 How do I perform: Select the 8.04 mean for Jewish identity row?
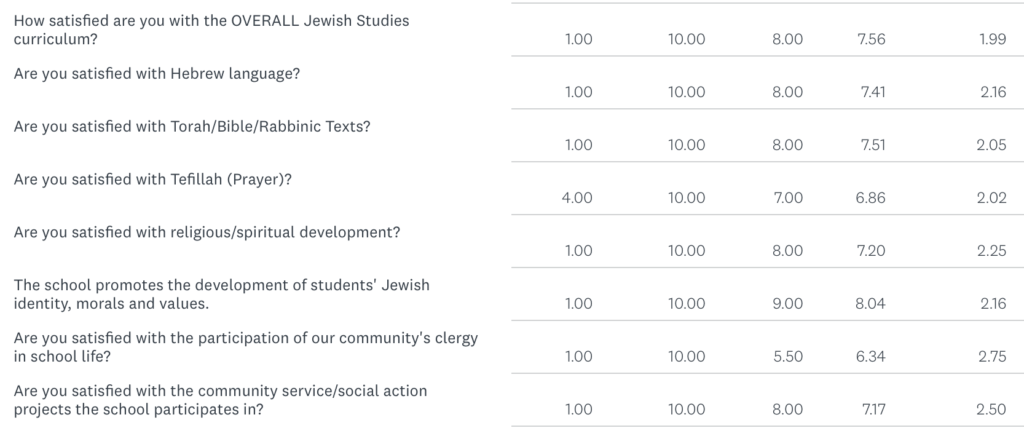click(x=871, y=304)
